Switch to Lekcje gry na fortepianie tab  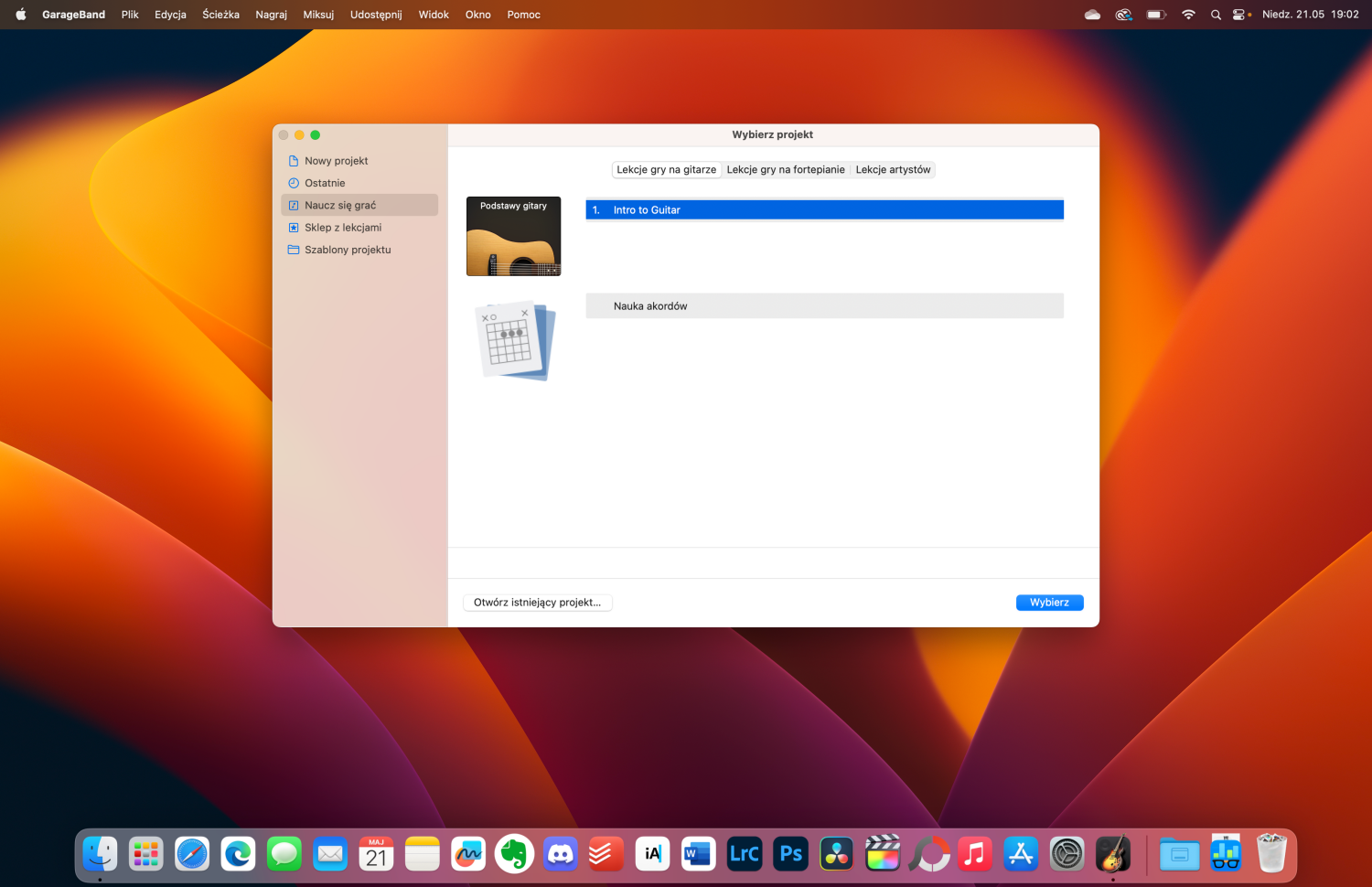(786, 170)
